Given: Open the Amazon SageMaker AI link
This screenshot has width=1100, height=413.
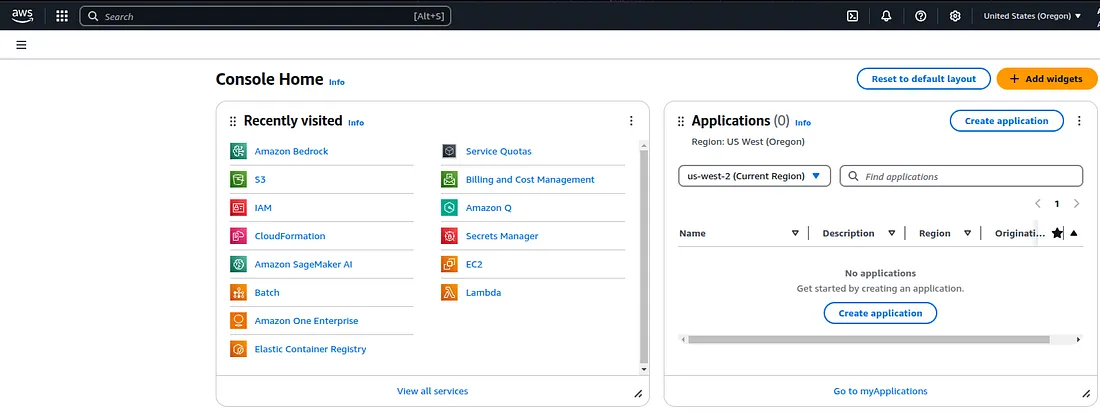Looking at the screenshot, I should (303, 264).
